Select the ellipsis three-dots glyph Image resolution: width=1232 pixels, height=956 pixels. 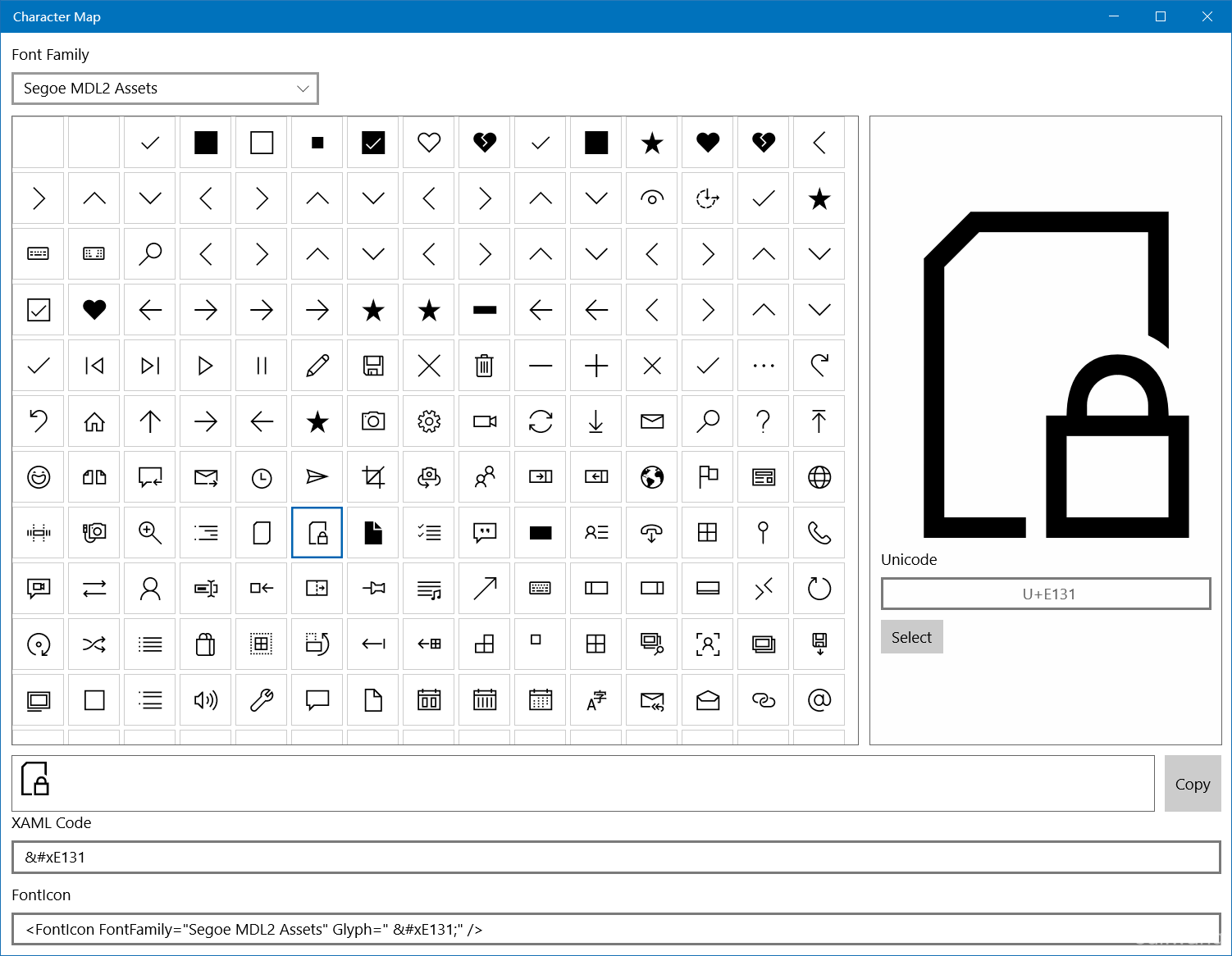point(764,366)
